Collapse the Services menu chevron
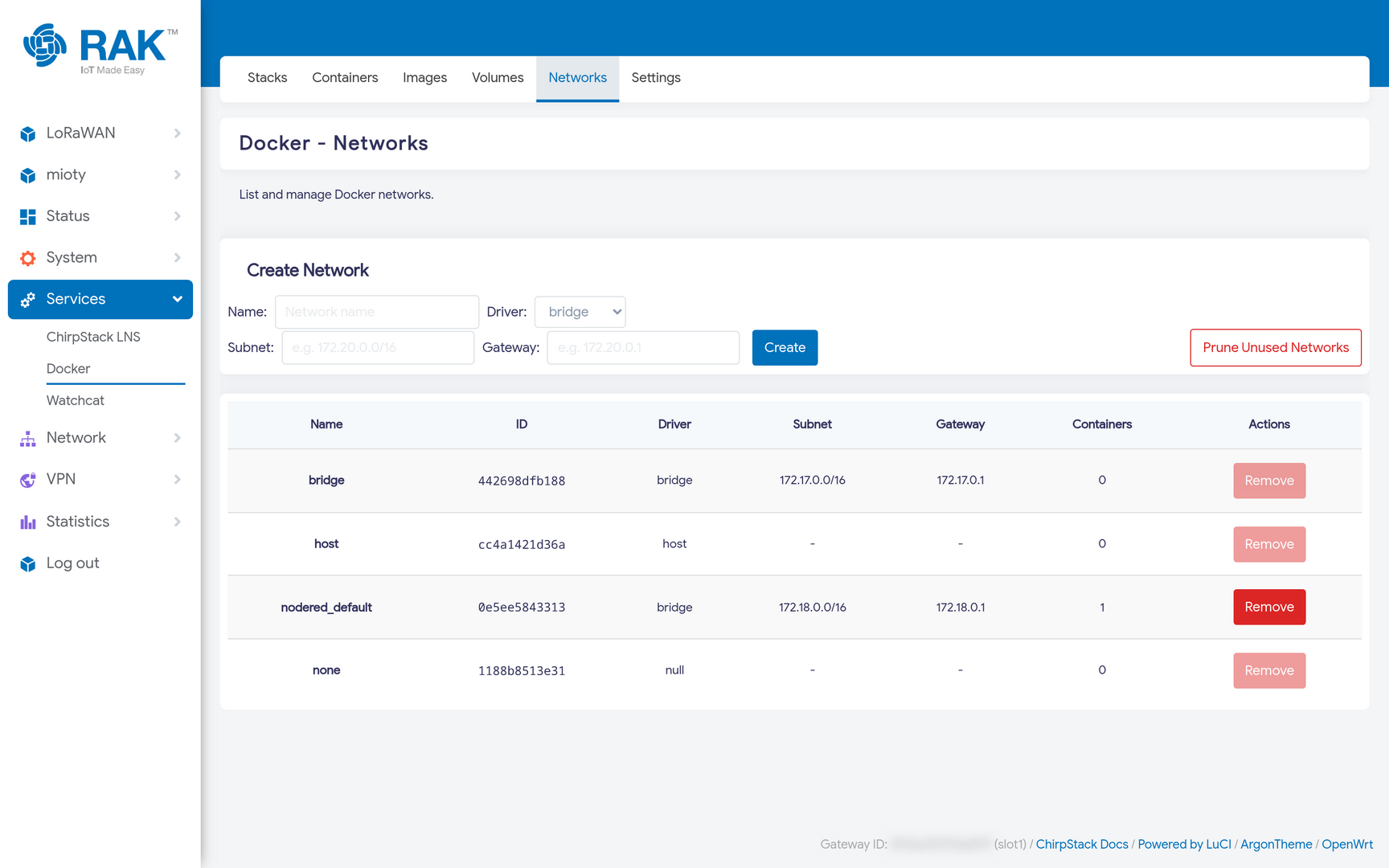The image size is (1389, 868). coord(178,299)
